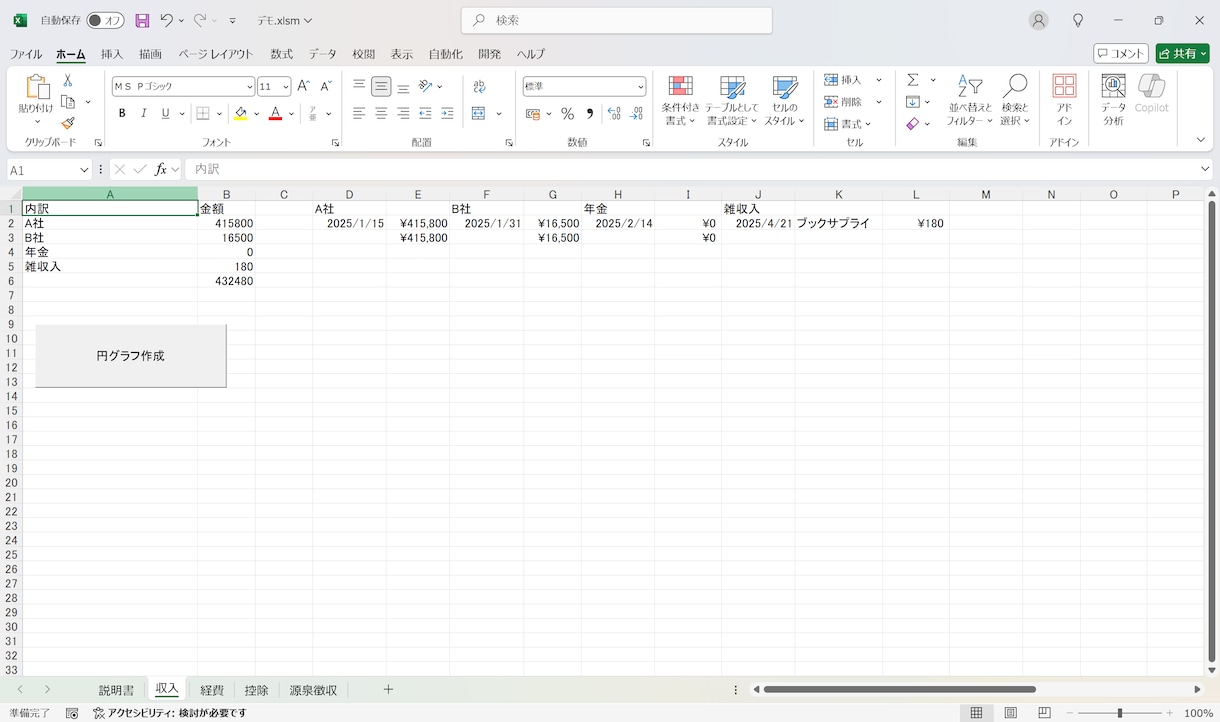Open the 挿入 (Insert) ribbon tab
The image size is (1220, 722).
coord(112,54)
